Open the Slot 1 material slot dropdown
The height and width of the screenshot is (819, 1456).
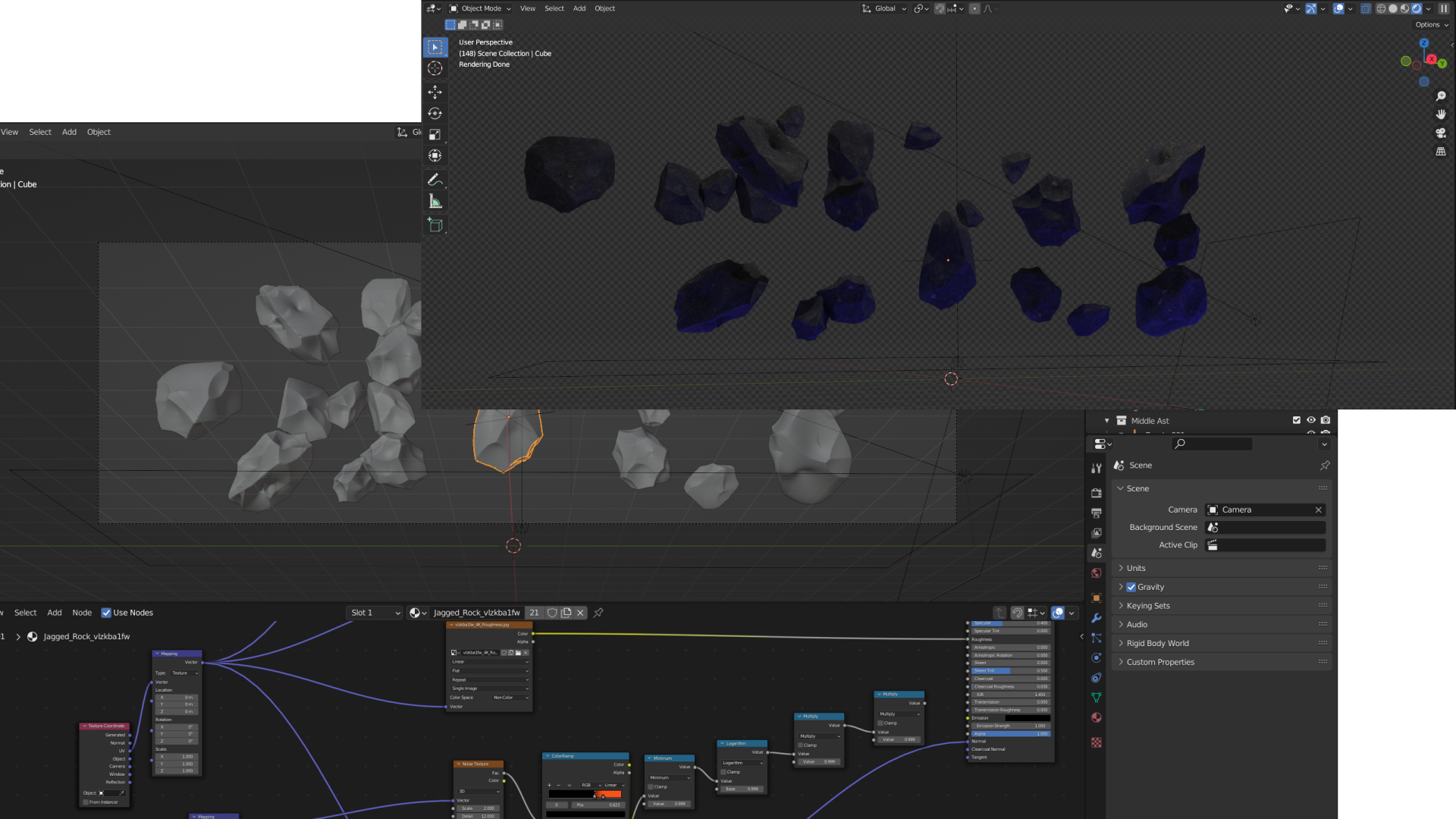tap(375, 613)
